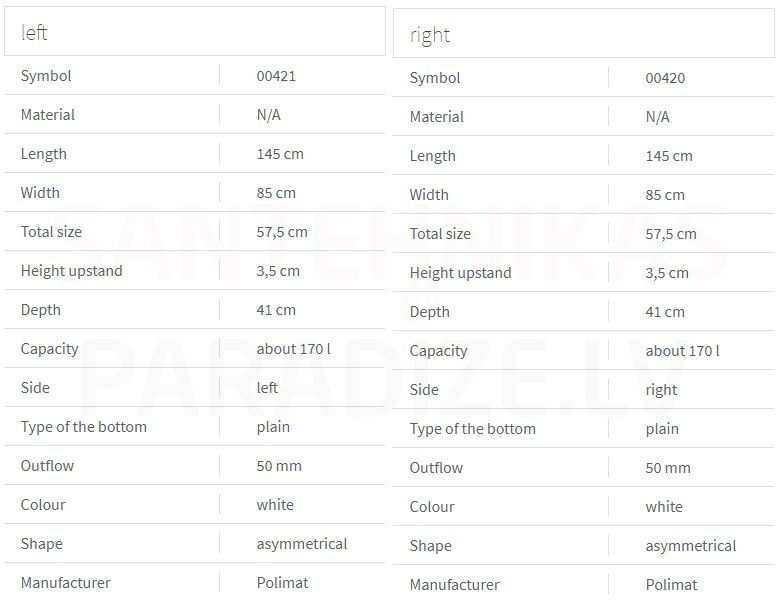Click 'Type of the bottom' in right table
Screen dimensions: 784x616
pos(472,429)
